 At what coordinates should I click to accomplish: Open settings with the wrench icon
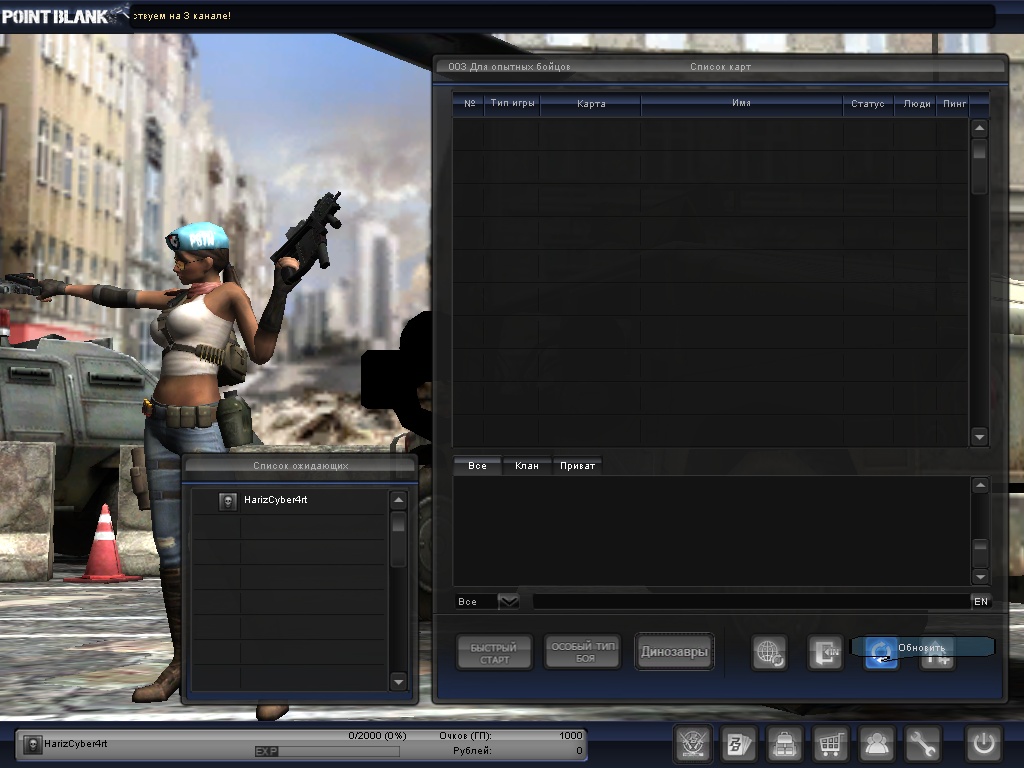[921, 743]
